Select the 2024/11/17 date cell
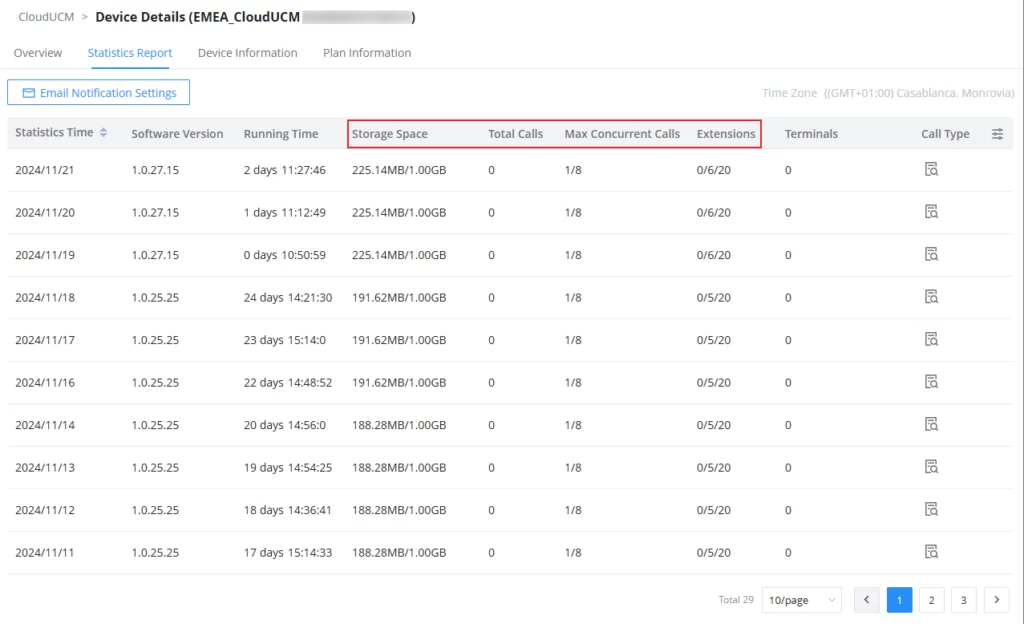 45,339
